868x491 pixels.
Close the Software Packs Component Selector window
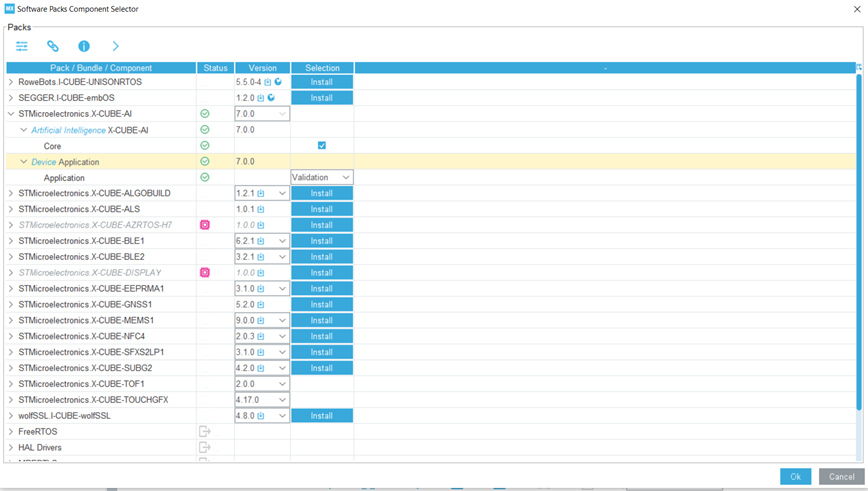click(x=857, y=9)
